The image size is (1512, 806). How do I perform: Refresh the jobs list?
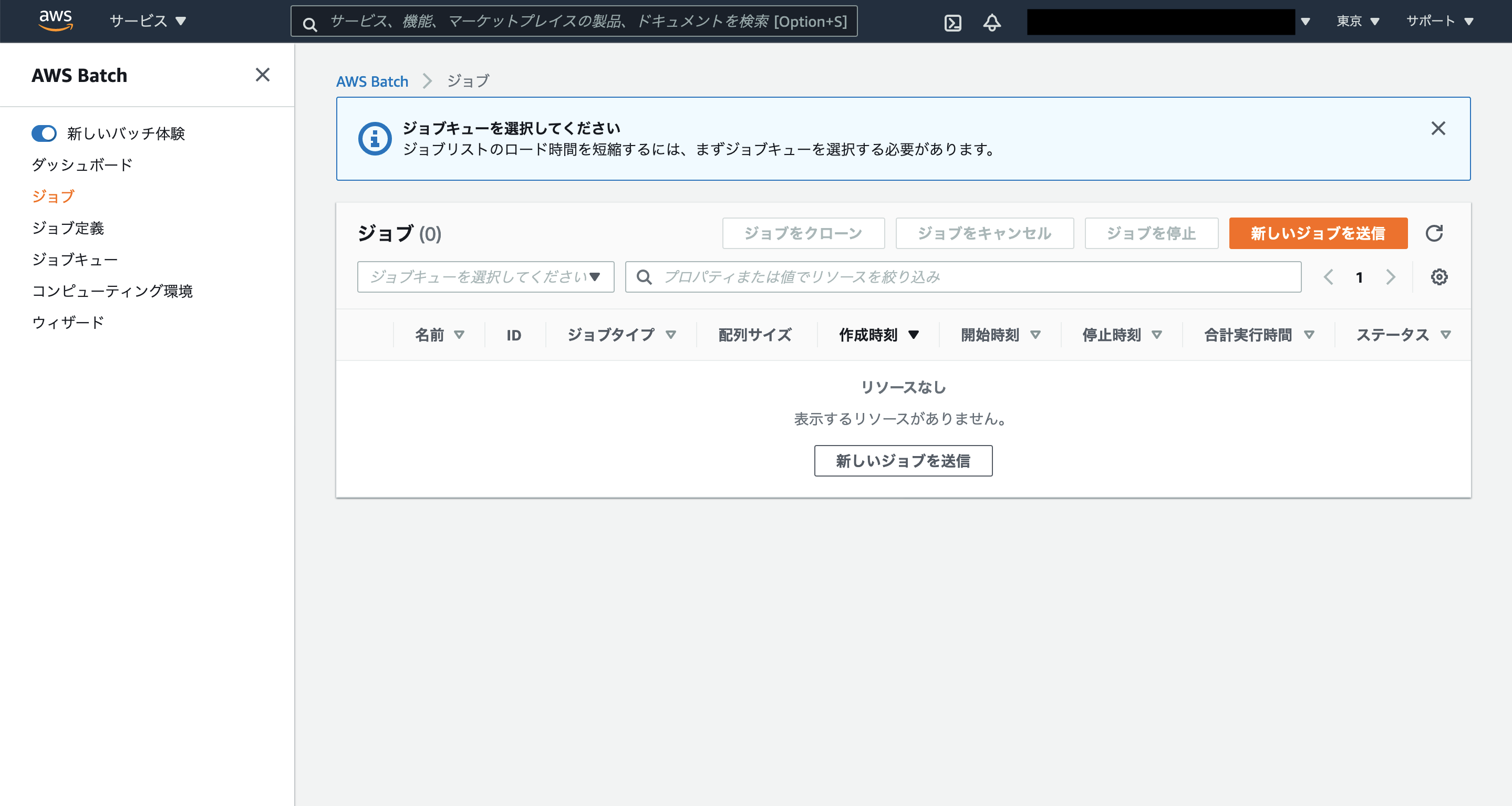pos(1434,233)
